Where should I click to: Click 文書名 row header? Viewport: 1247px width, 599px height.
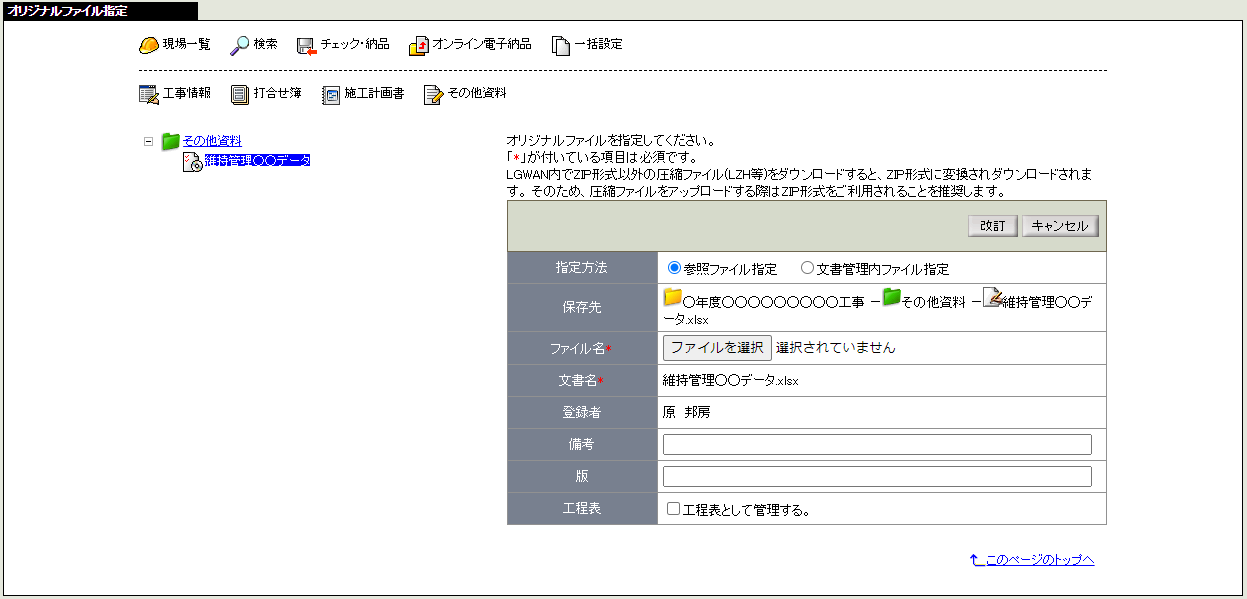[x=582, y=380]
